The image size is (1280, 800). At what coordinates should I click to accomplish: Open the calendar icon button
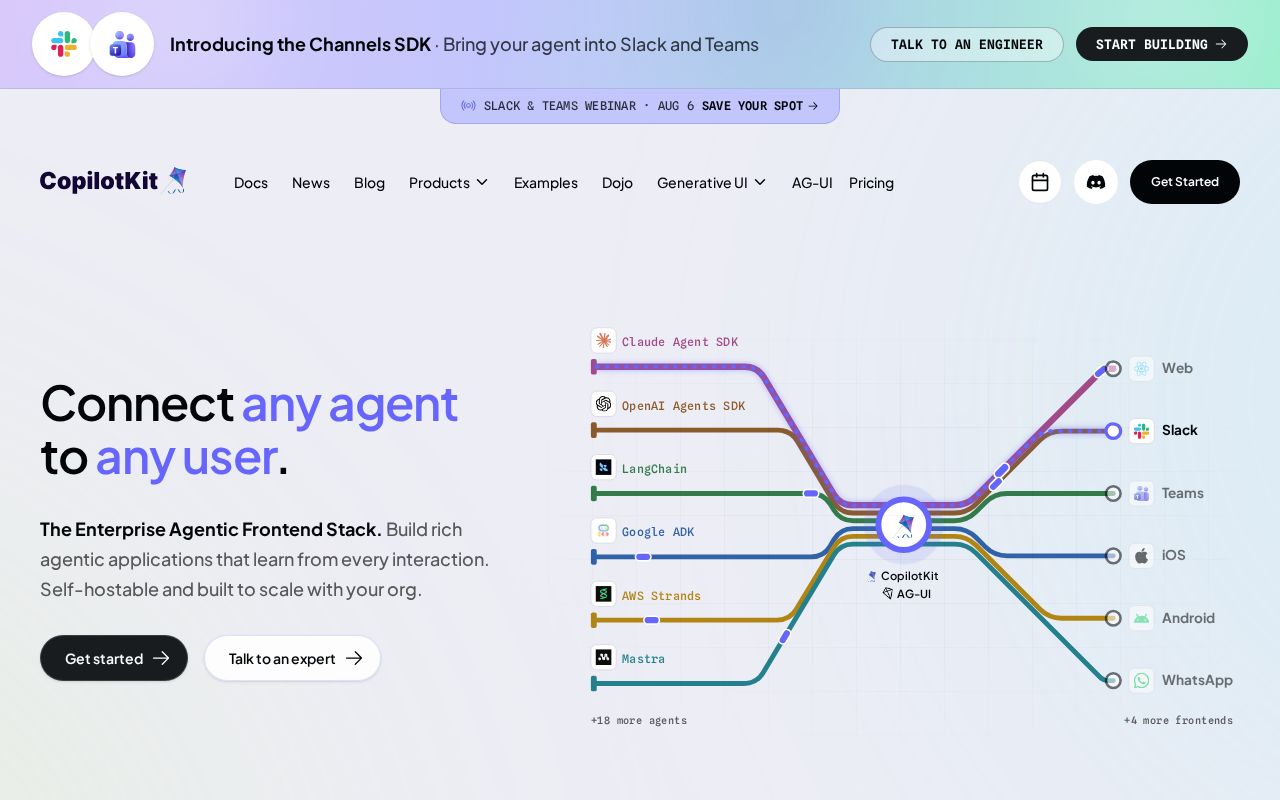tap(1040, 182)
